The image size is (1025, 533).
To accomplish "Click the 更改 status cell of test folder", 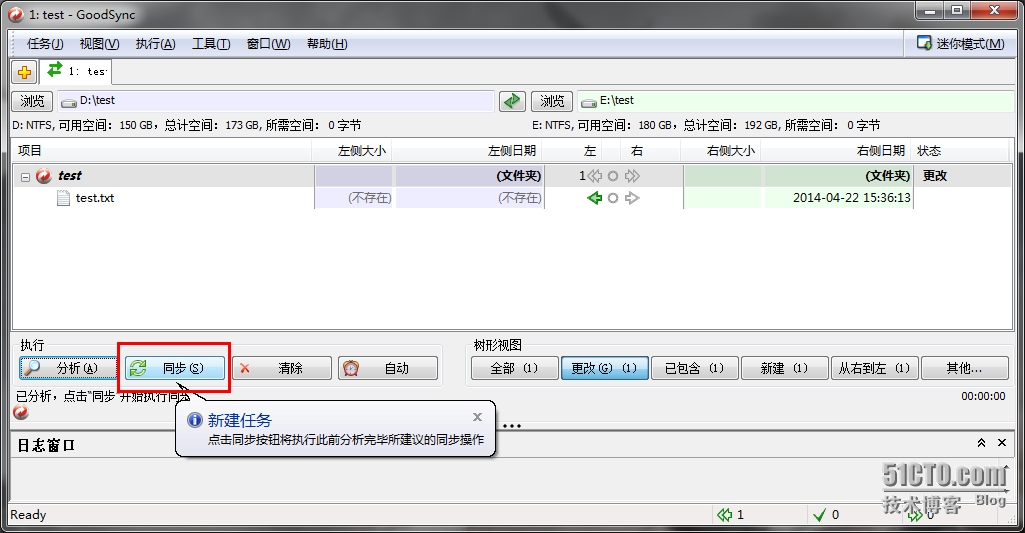I will (935, 176).
